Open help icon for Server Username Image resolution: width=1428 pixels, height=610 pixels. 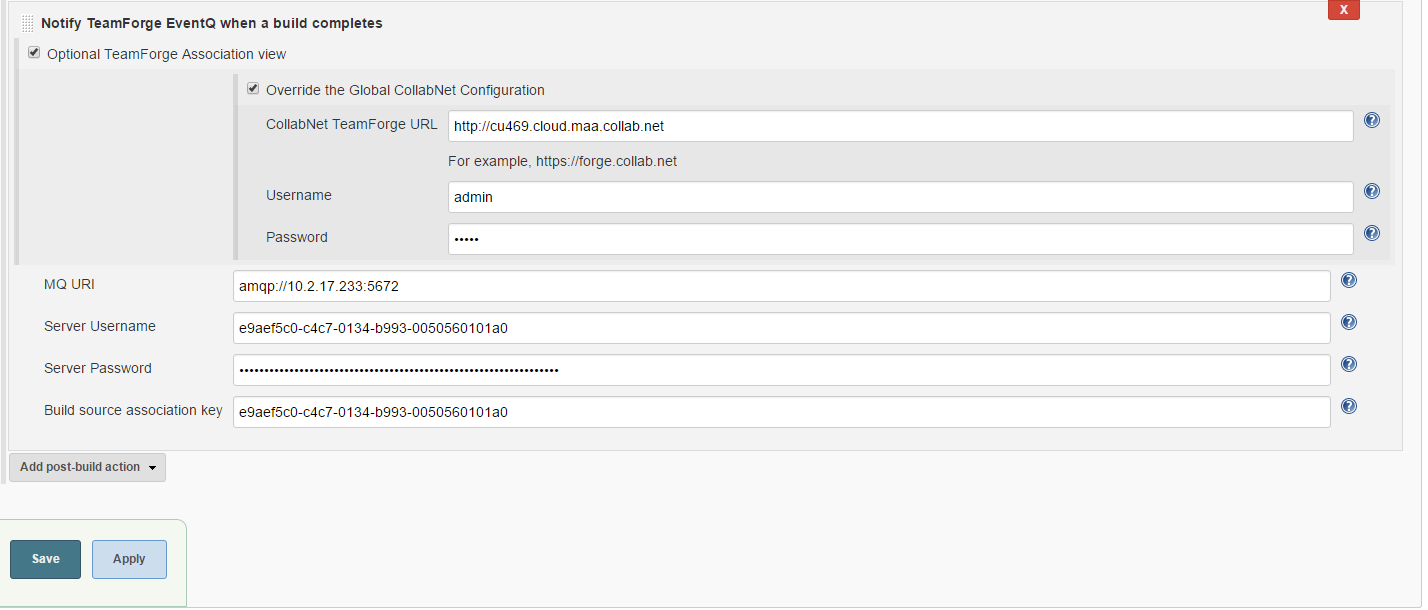pos(1348,322)
